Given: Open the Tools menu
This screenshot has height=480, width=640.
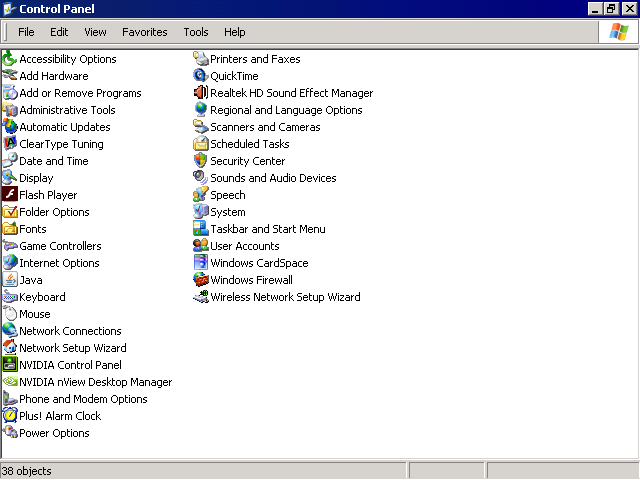Looking at the screenshot, I should tap(196, 32).
